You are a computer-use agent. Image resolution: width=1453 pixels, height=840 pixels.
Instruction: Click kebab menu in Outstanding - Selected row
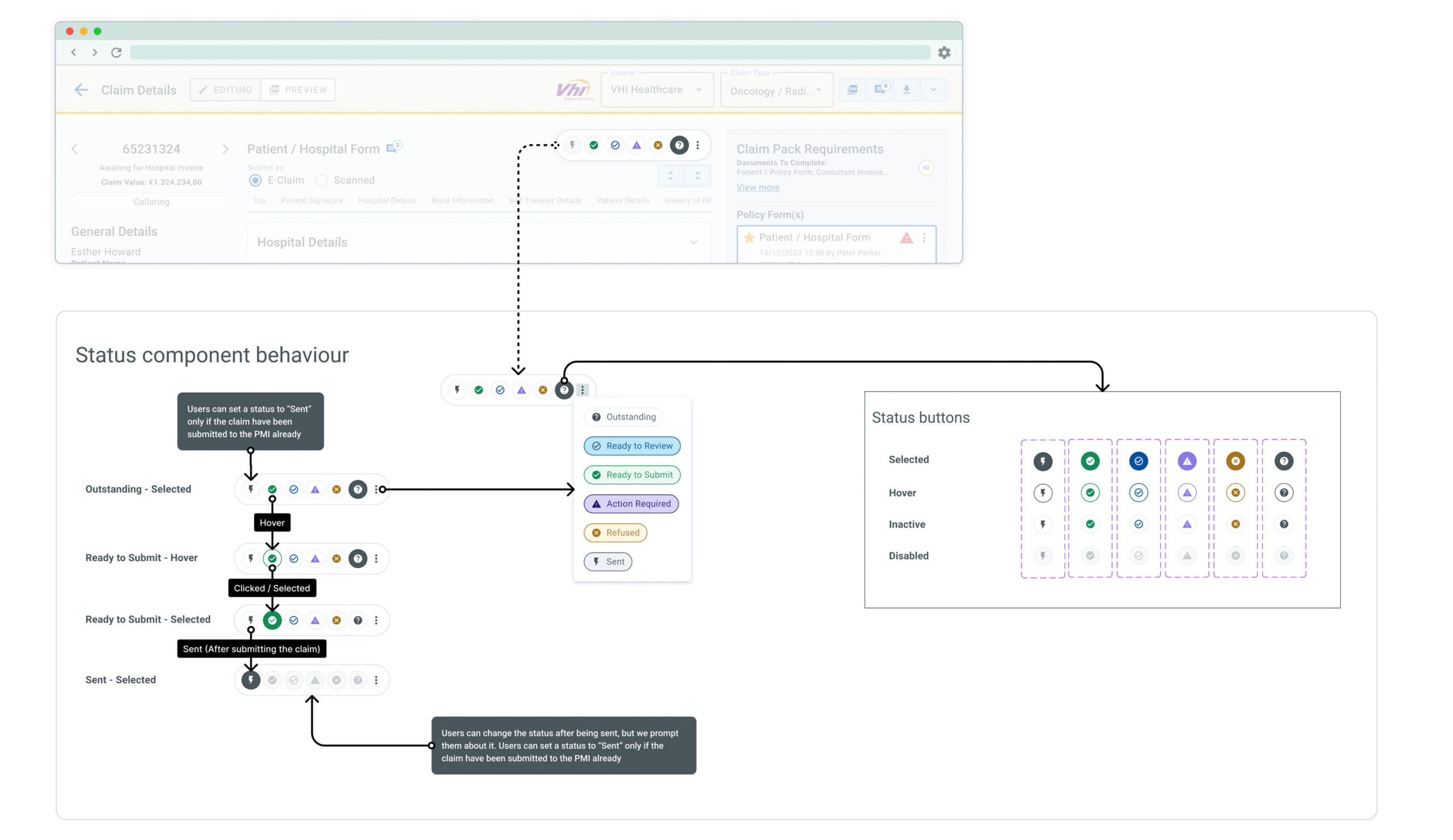(376, 489)
